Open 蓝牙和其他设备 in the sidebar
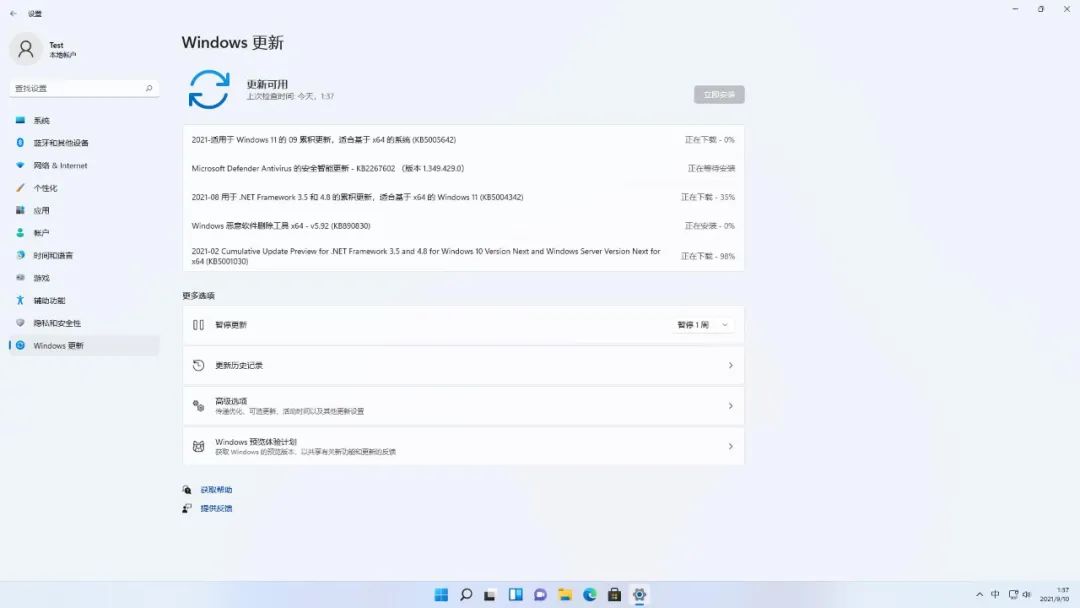This screenshot has height=608, width=1080. pos(84,143)
